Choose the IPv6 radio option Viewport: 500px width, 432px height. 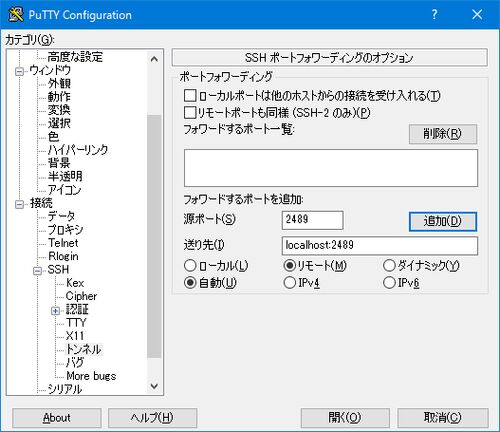point(389,283)
